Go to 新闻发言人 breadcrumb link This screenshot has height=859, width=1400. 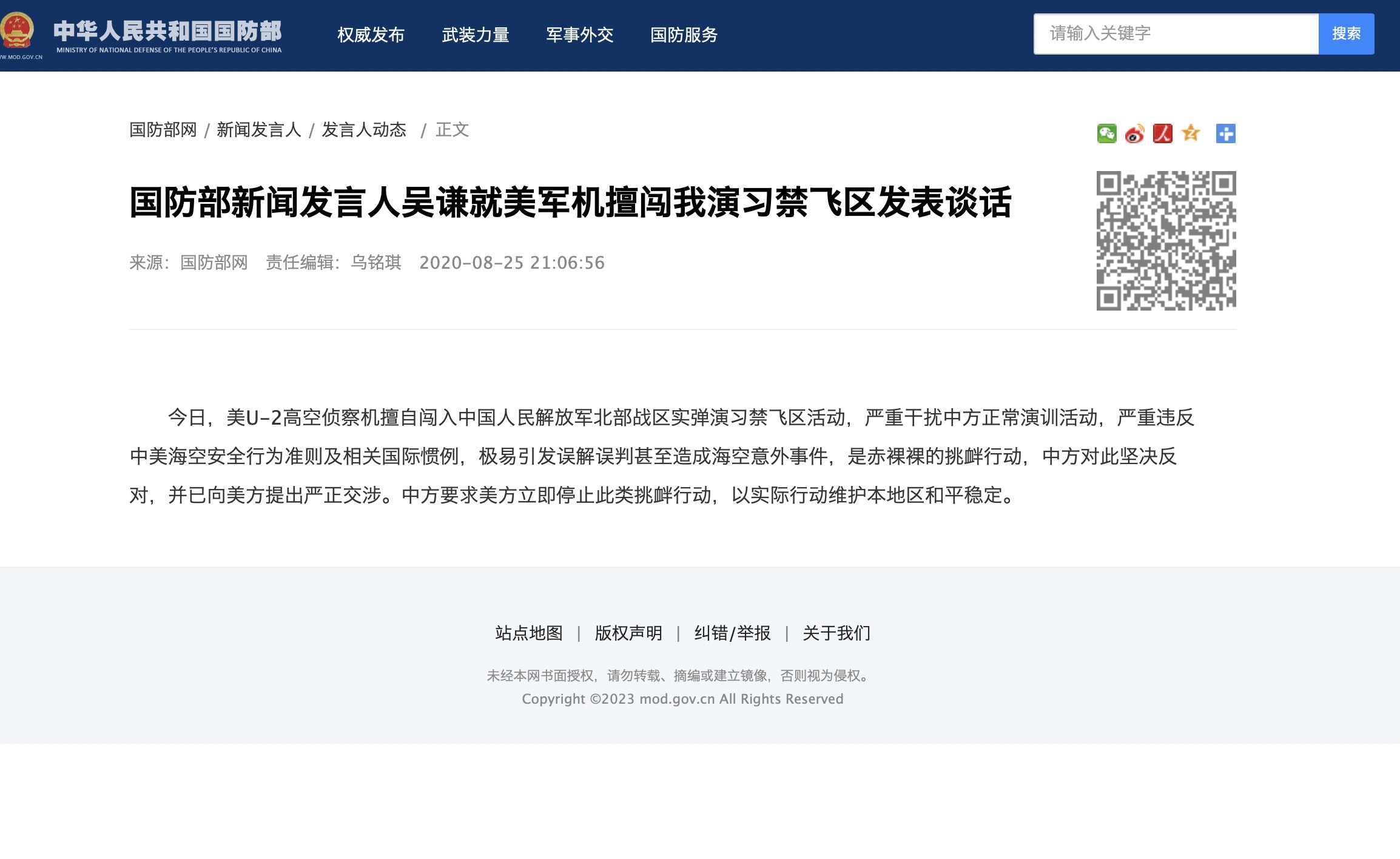tap(259, 130)
